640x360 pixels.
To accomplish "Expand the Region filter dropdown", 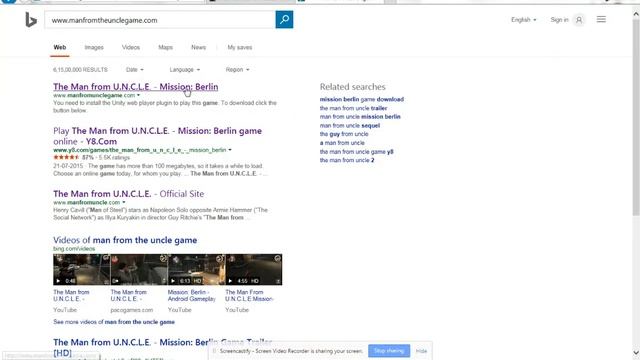I will 237,70.
